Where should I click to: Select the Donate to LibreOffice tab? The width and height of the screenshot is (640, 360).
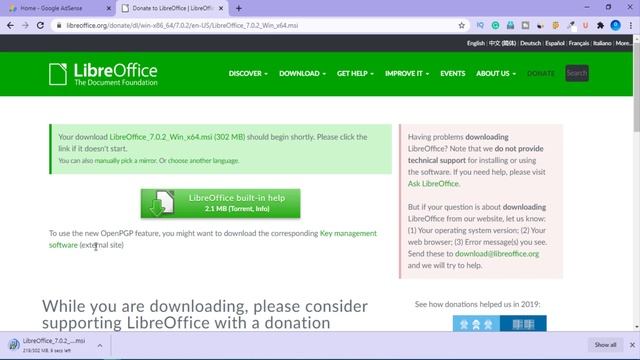tap(171, 8)
